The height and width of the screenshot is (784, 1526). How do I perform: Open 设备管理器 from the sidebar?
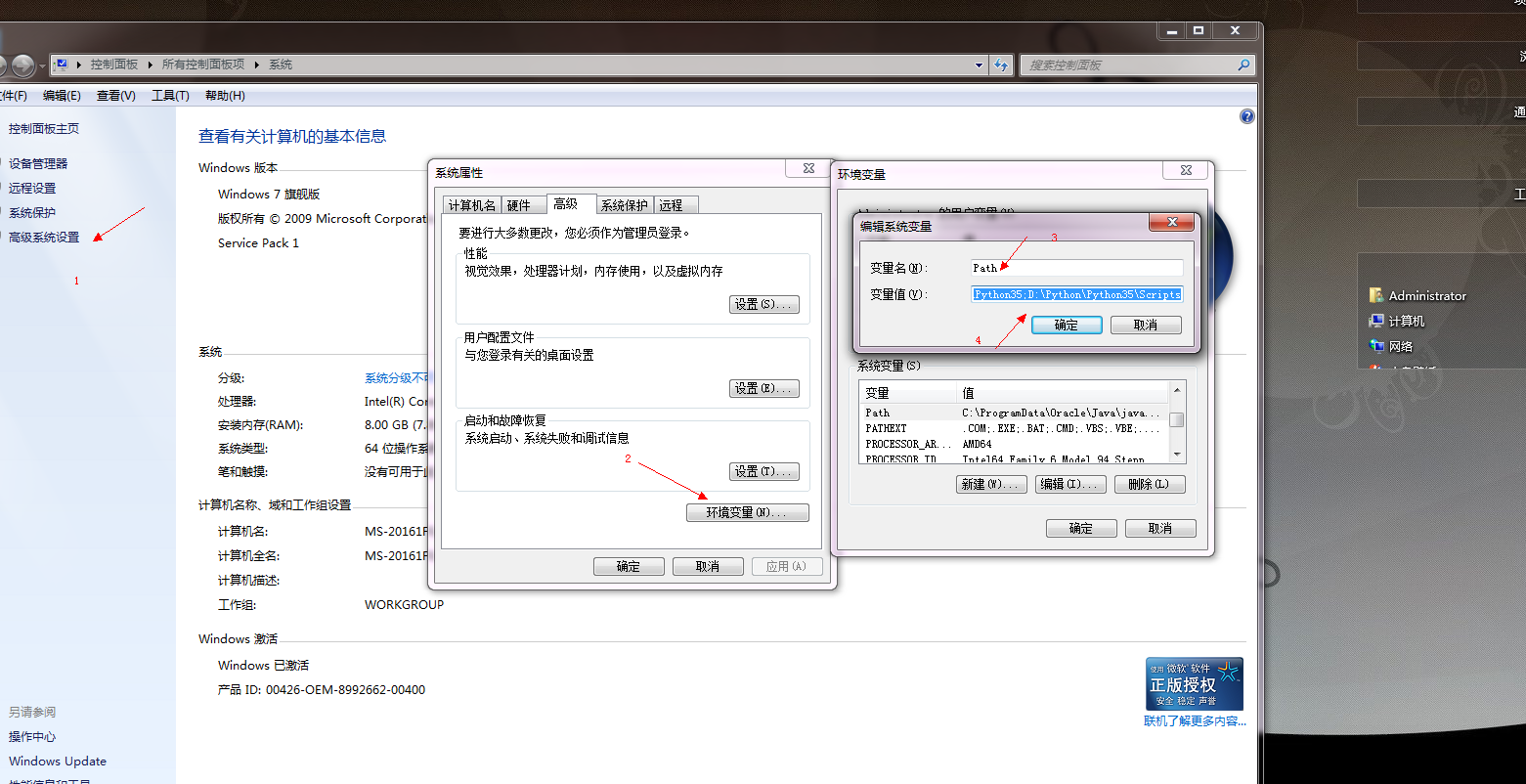38,164
